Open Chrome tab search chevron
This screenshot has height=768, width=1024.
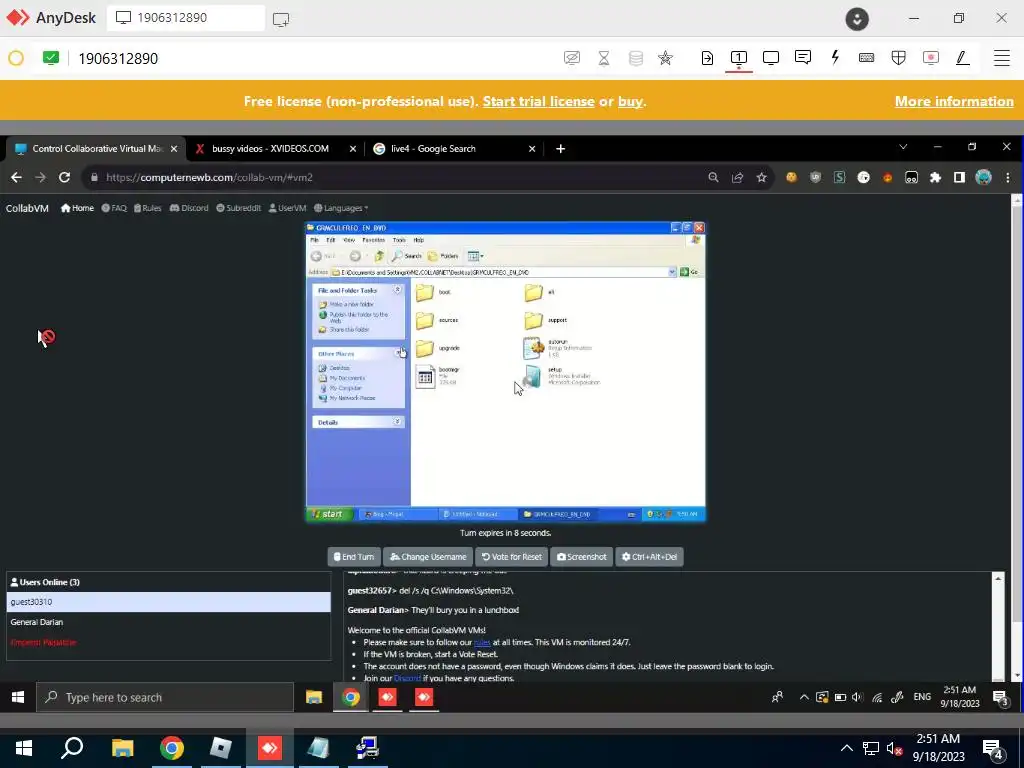(x=903, y=148)
